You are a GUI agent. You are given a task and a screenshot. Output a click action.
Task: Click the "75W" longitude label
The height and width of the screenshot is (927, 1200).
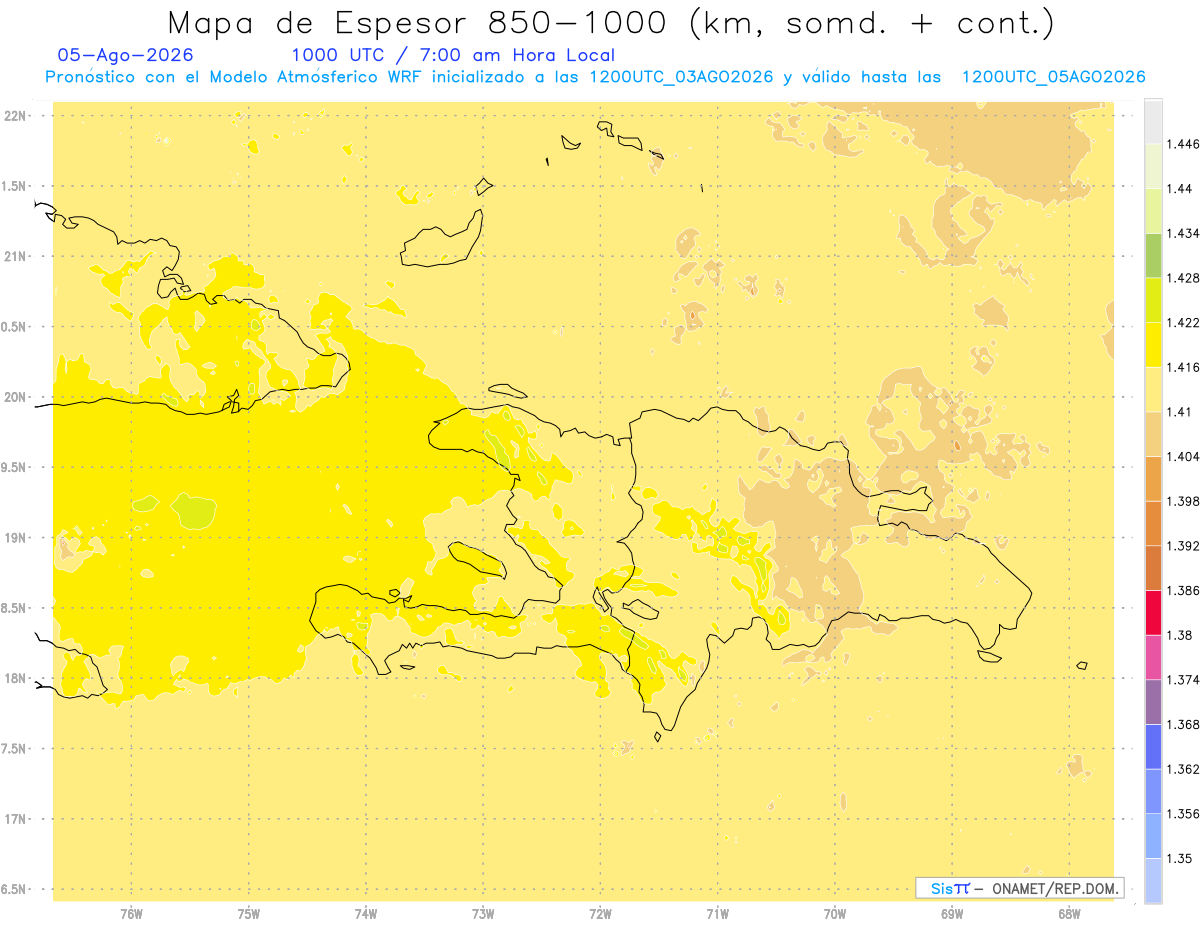[249, 913]
